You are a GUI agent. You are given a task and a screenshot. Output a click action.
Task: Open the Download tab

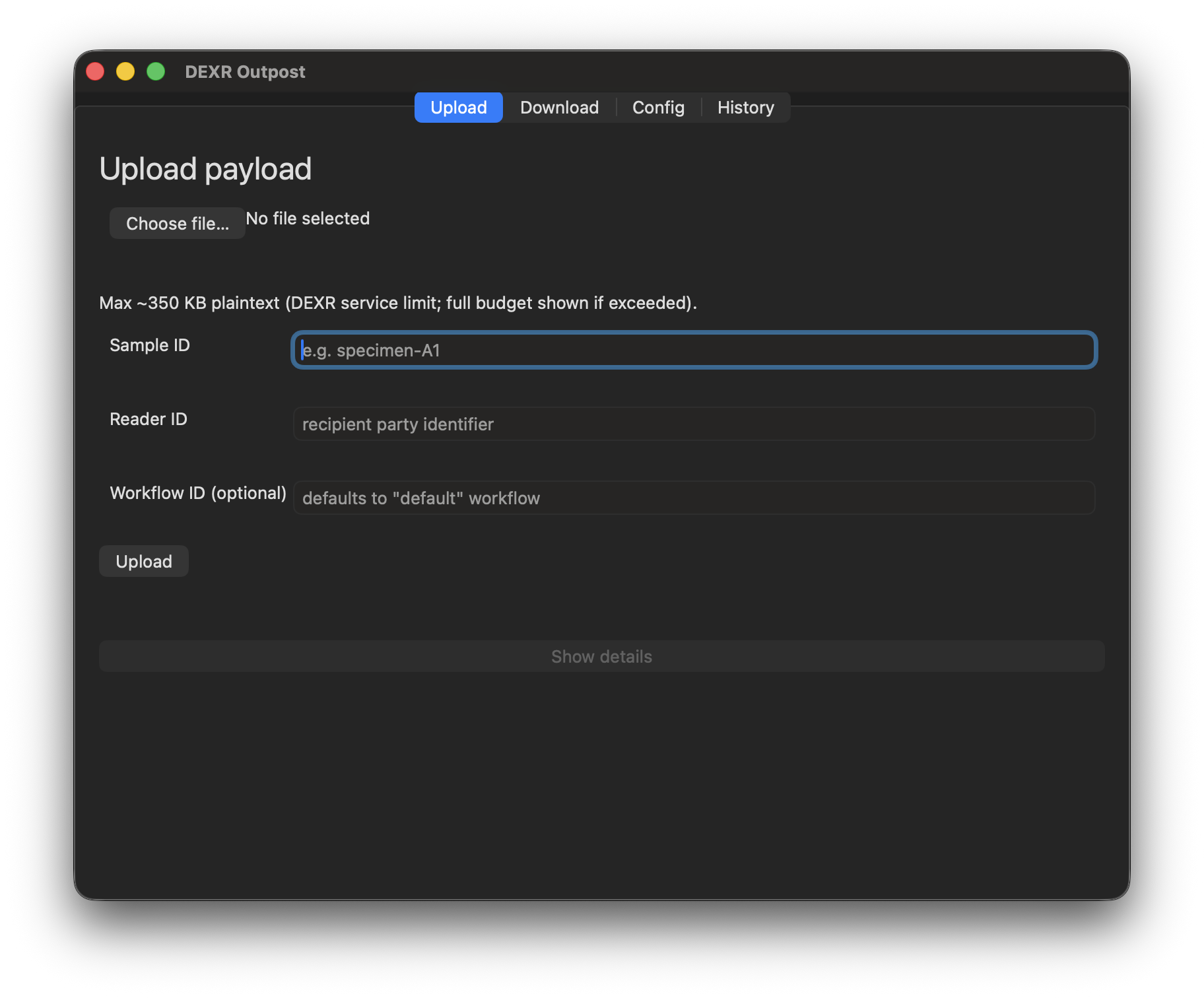click(559, 108)
